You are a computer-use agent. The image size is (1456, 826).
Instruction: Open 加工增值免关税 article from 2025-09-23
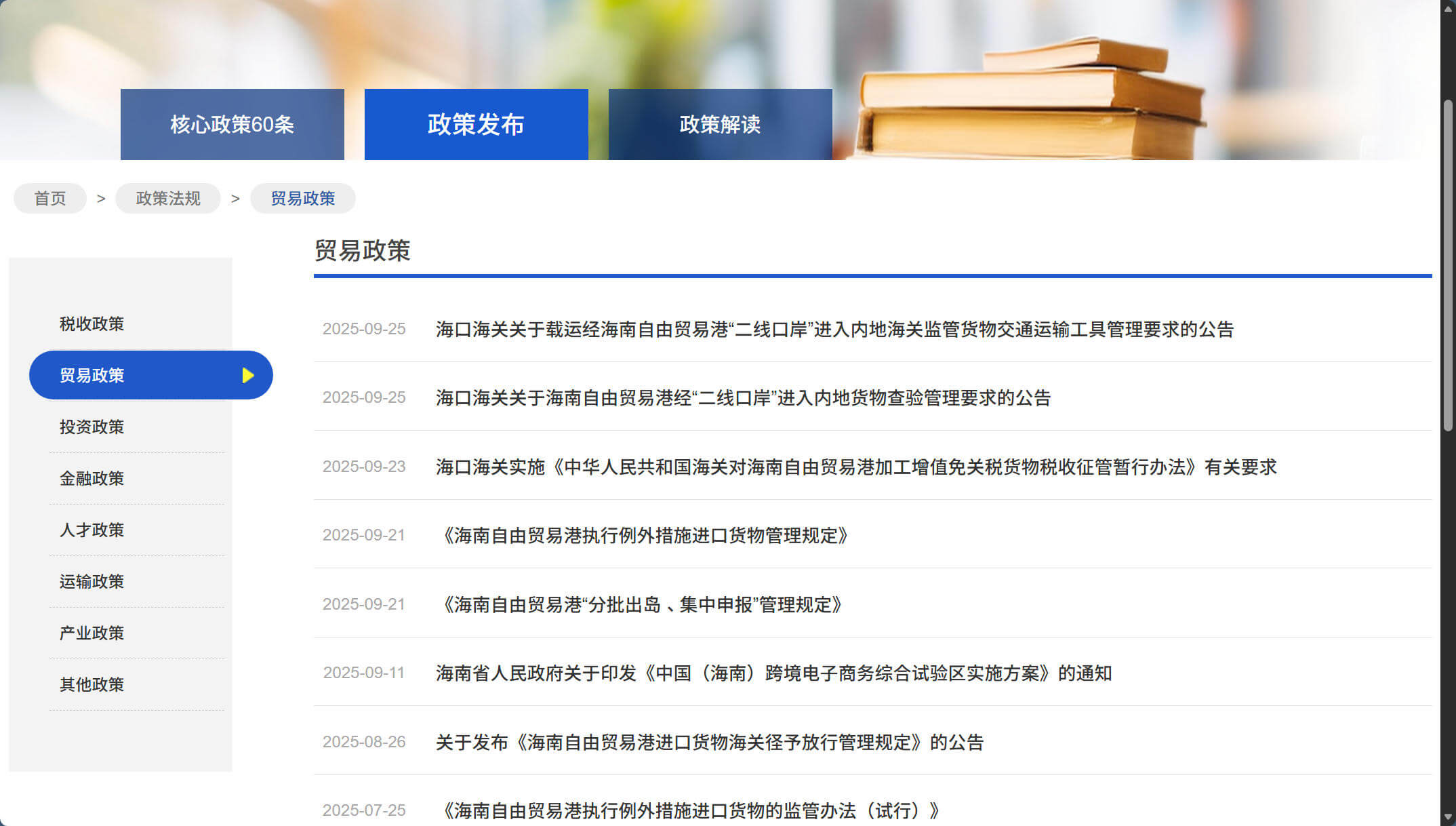855,467
